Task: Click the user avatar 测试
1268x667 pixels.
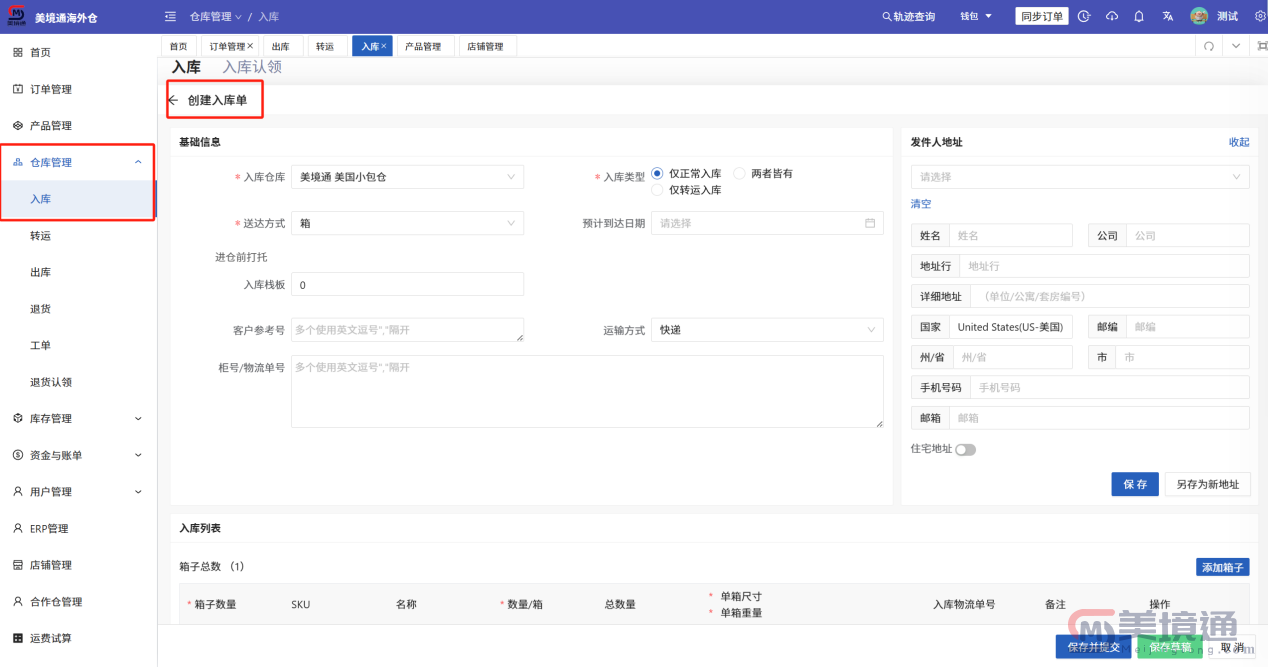Action: (x=1199, y=17)
